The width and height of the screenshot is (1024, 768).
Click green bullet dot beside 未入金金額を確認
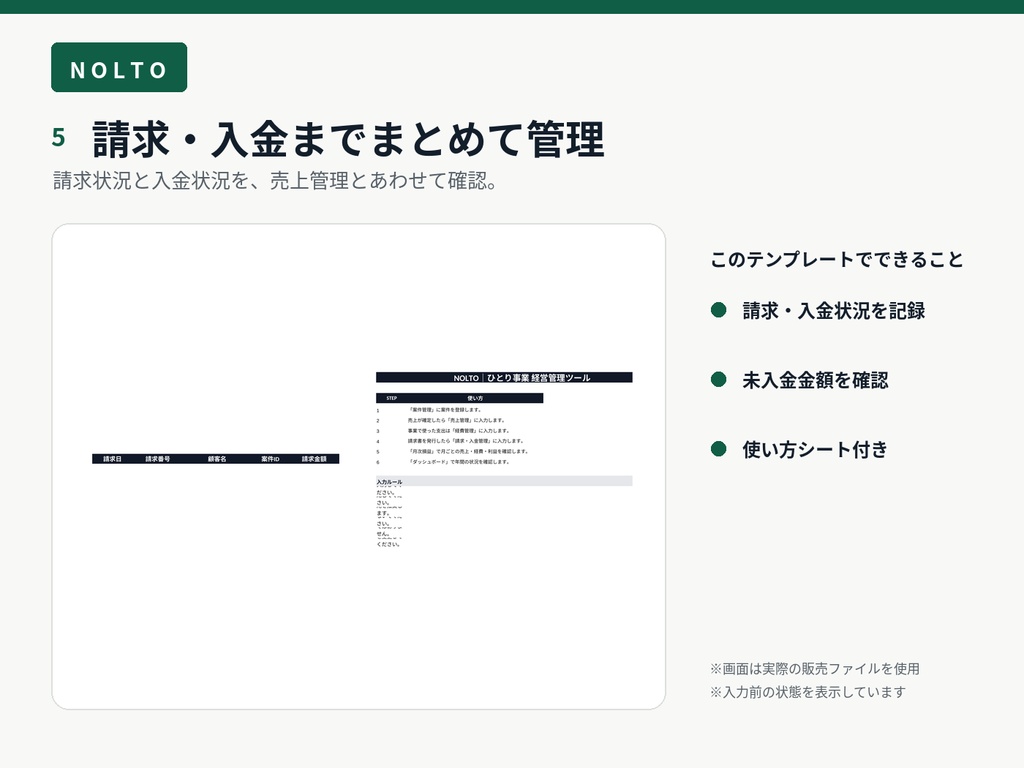(x=718, y=379)
